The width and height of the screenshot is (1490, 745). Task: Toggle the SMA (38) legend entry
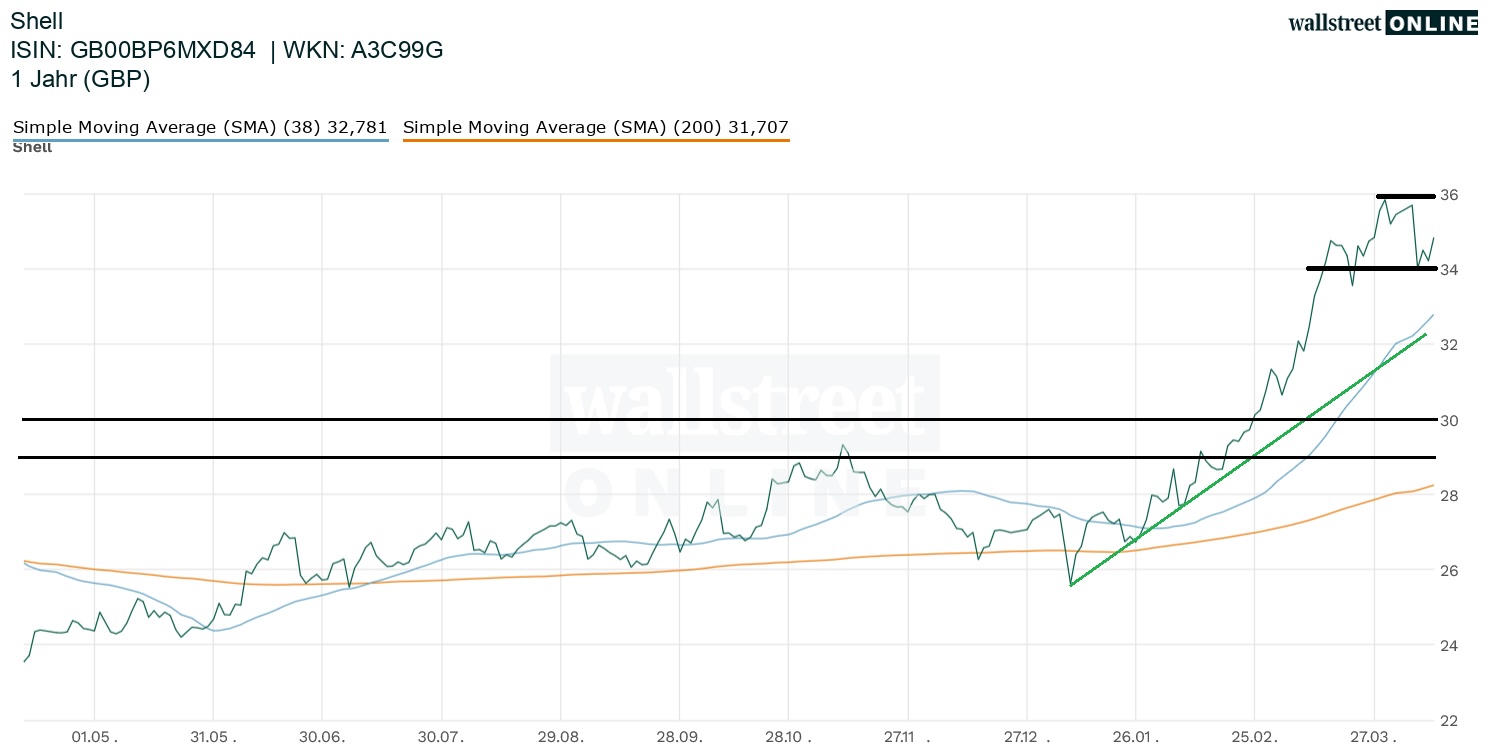(x=199, y=127)
